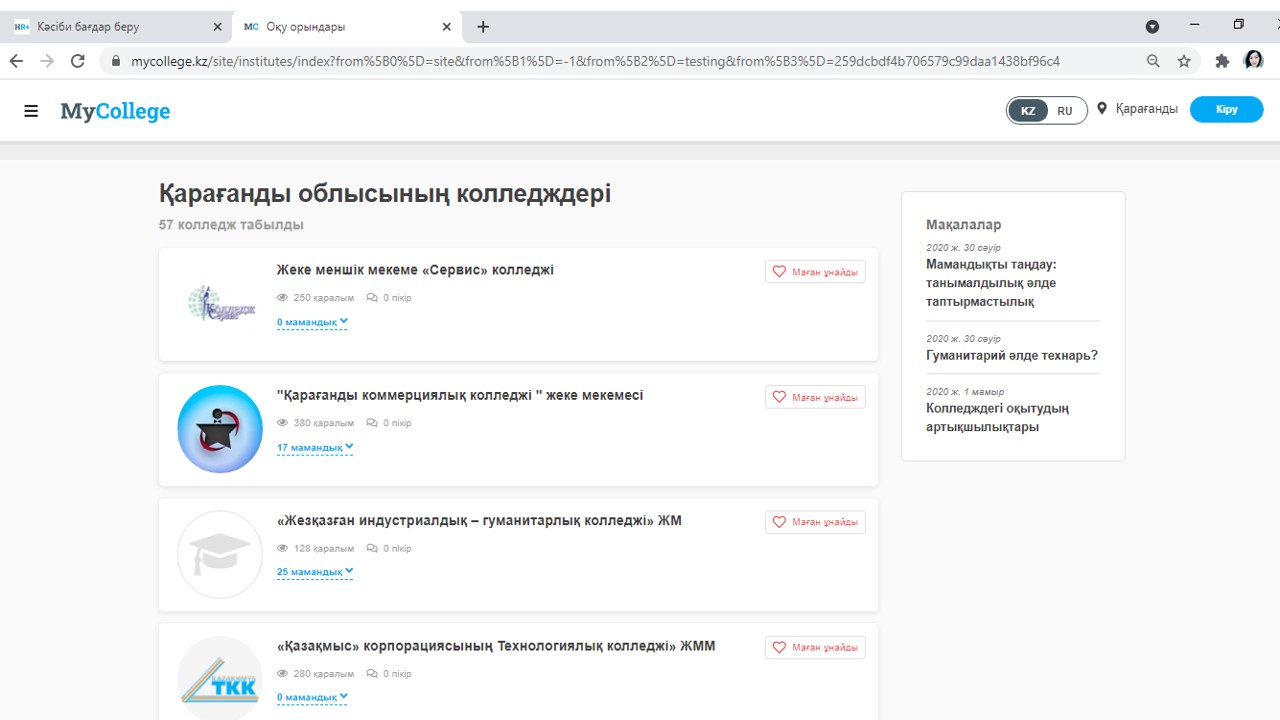Like Жезқазған индустриалдық колледжі with Маған ұнайды
Image resolution: width=1280 pixels, height=720 pixels.
(x=815, y=522)
